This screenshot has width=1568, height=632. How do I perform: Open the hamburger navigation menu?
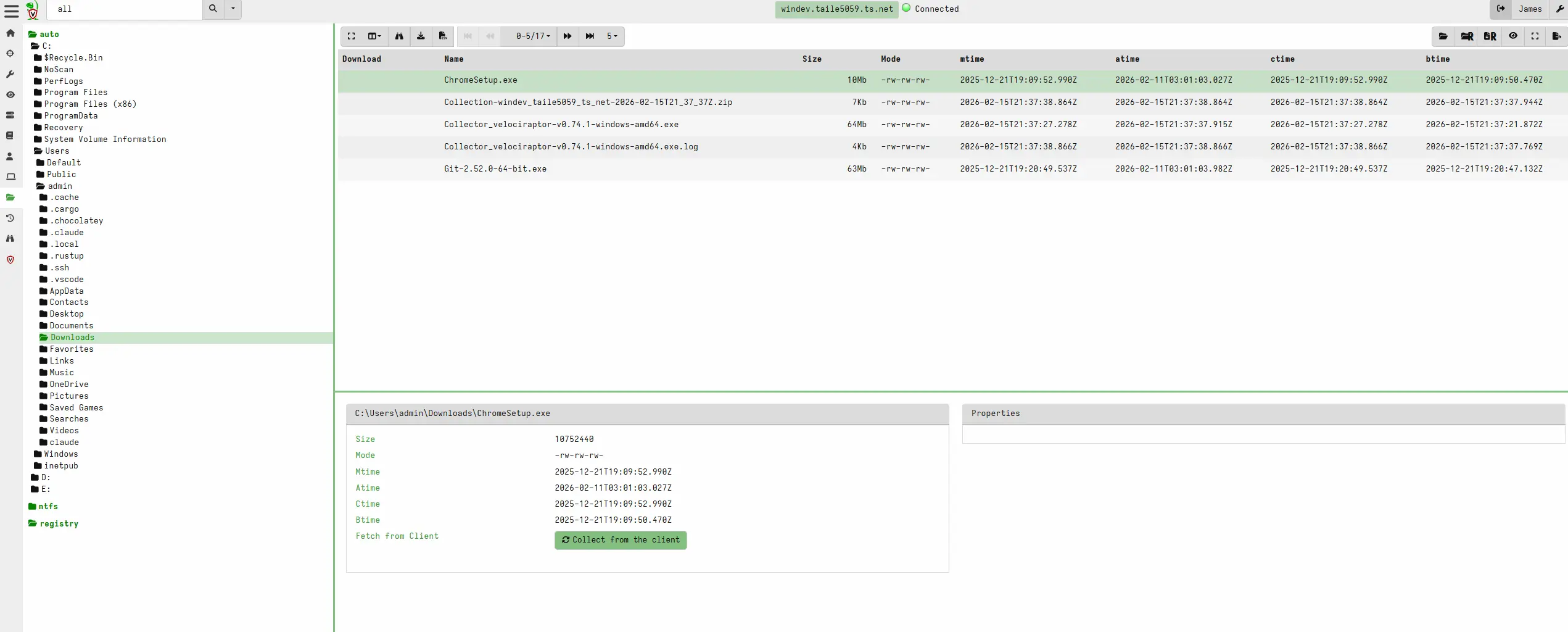[x=11, y=10]
